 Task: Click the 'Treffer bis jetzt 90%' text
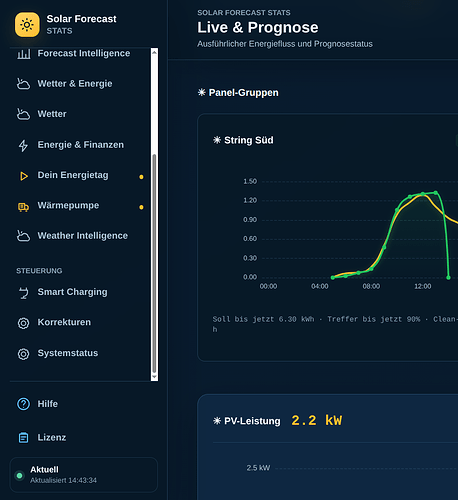(374, 319)
